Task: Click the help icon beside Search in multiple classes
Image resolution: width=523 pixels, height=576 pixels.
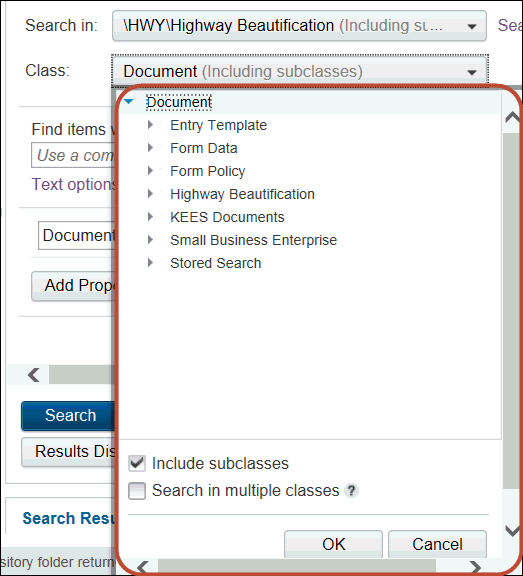Action: click(x=351, y=491)
